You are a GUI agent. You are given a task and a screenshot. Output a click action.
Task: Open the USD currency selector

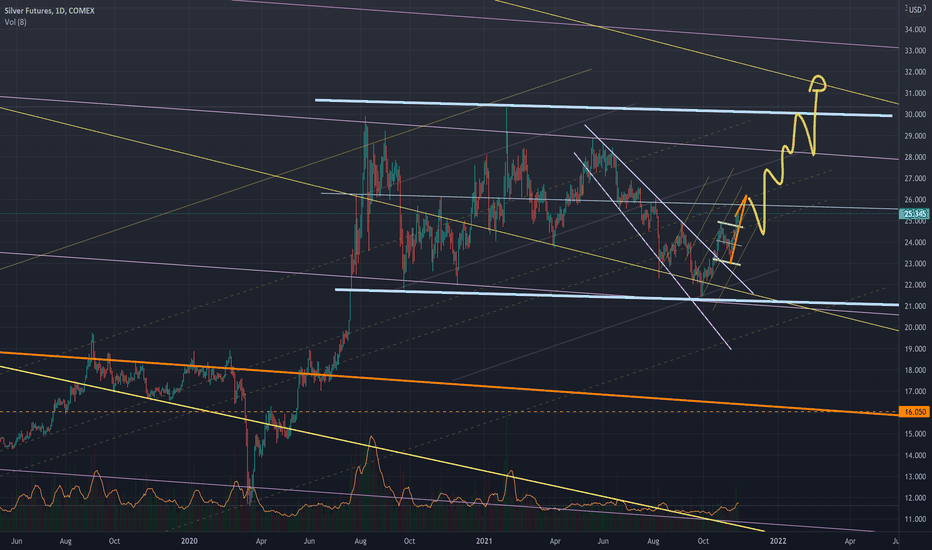(915, 10)
